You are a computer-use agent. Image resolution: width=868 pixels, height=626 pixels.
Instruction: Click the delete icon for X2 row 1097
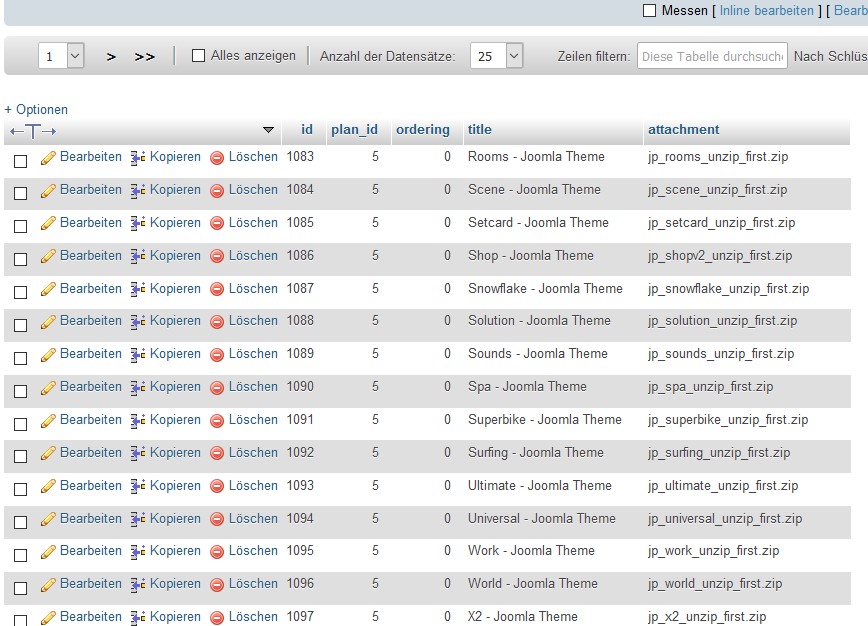point(217,618)
